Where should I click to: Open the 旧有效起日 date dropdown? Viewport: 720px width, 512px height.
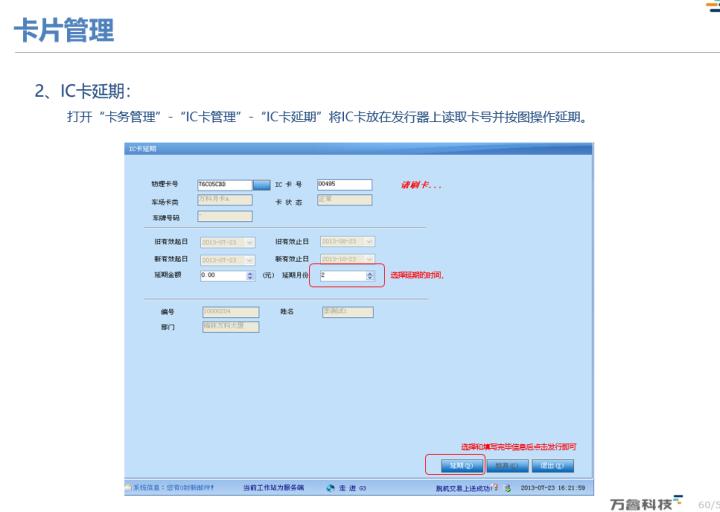[x=250, y=242]
